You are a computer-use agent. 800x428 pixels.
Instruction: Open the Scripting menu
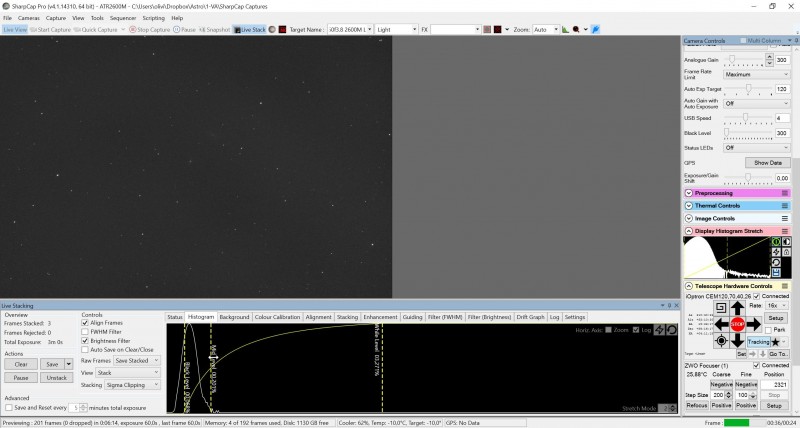[x=153, y=18]
